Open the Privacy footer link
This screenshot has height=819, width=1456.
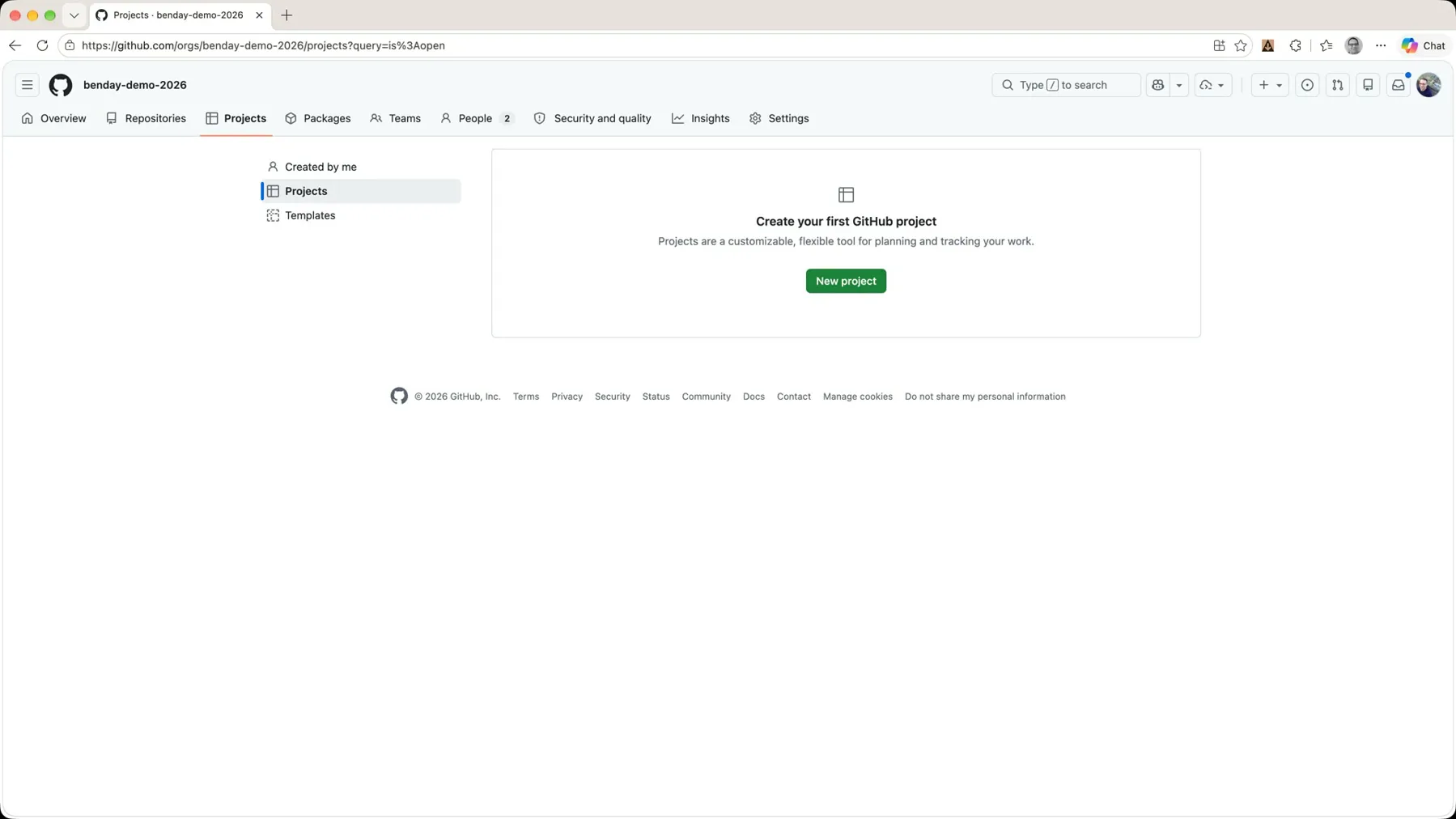tap(567, 397)
